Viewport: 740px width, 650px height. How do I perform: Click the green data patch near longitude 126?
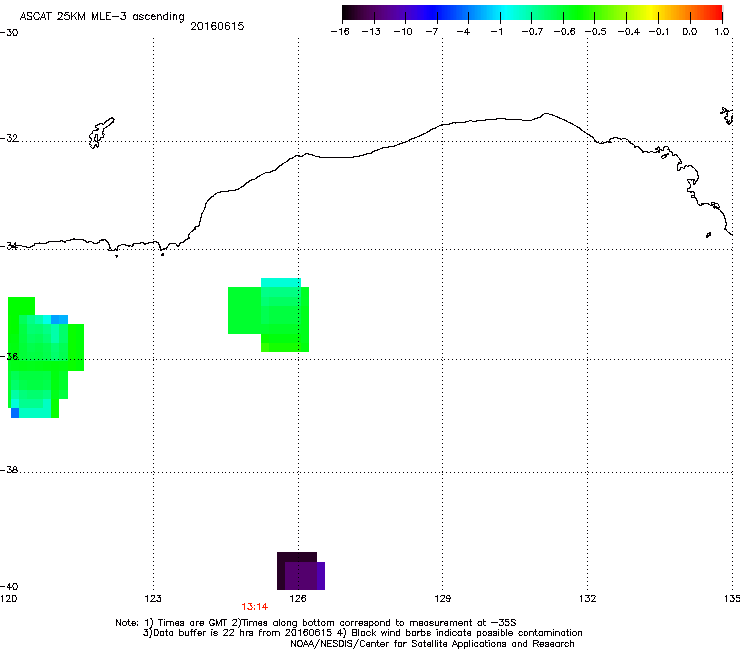(x=269, y=315)
